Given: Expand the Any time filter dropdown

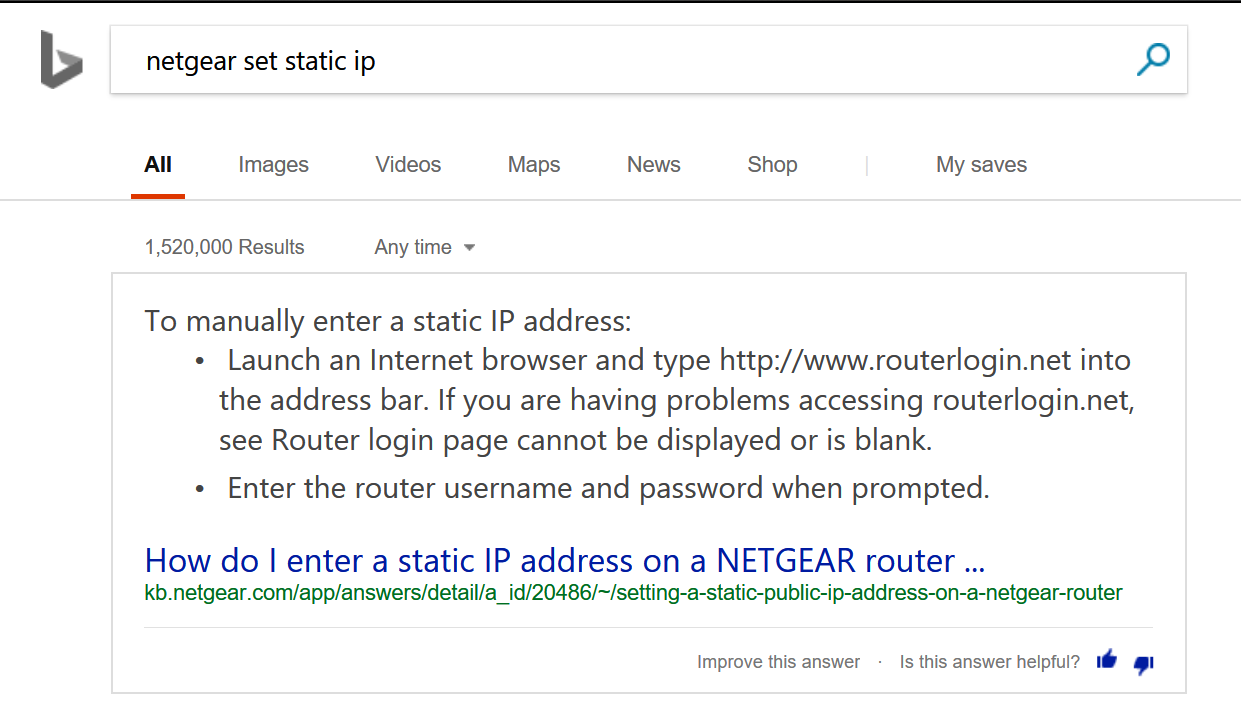Looking at the screenshot, I should 424,247.
